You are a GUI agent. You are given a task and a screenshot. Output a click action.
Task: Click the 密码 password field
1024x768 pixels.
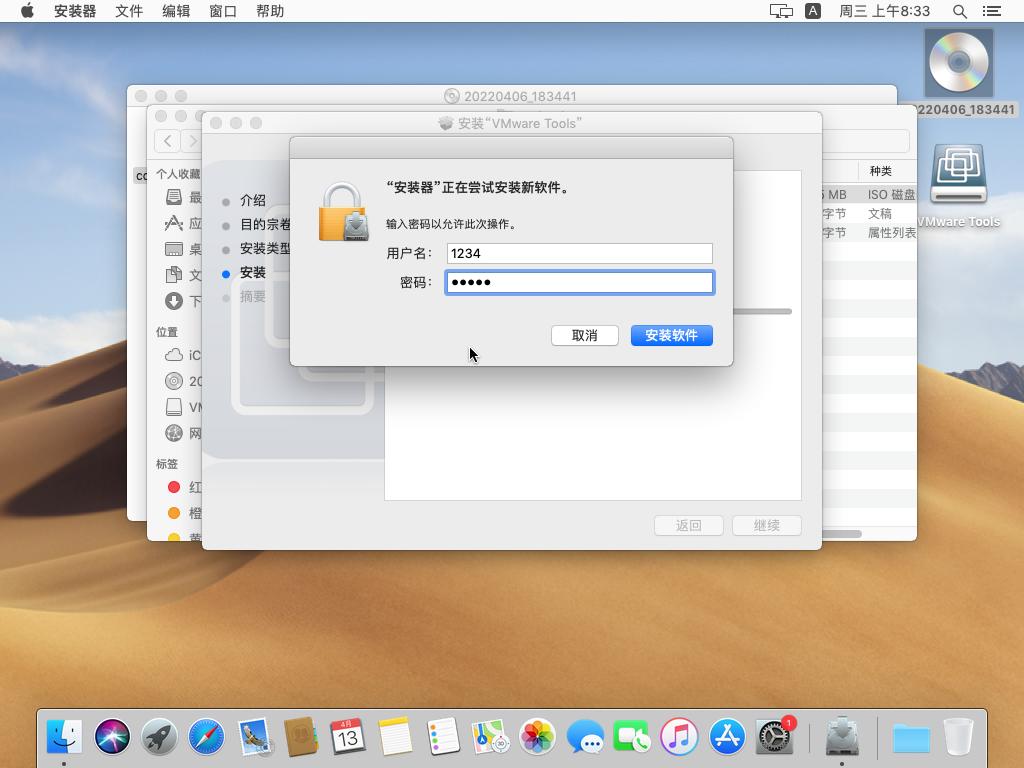coord(579,282)
